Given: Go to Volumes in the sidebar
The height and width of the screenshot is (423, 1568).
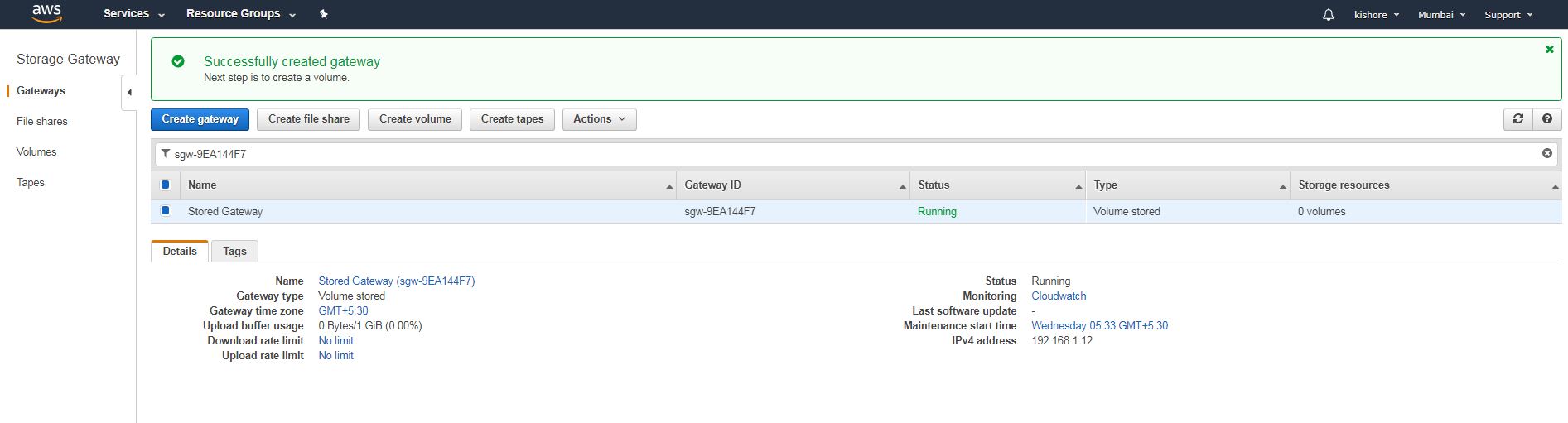Looking at the screenshot, I should (x=36, y=152).
